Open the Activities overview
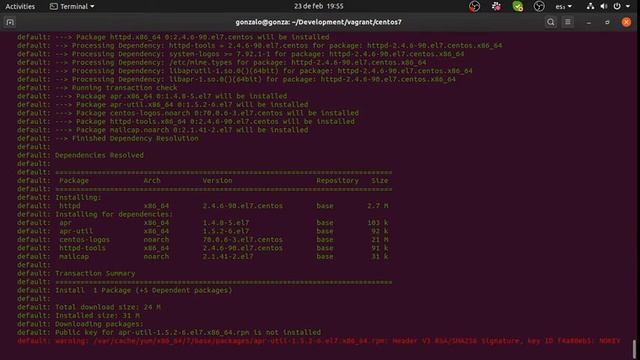The image size is (640, 360). click(20, 7)
